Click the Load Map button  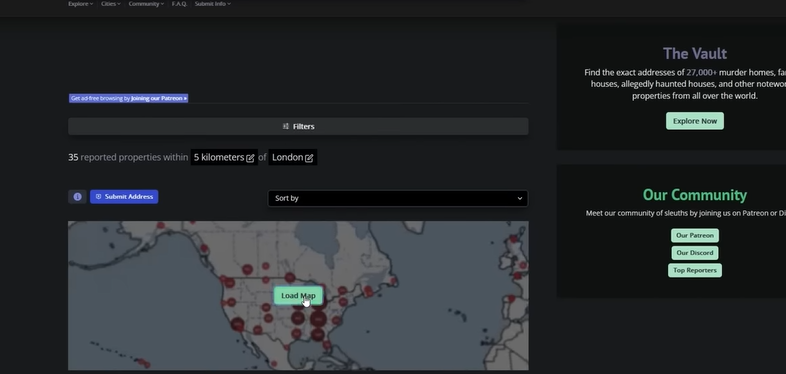coord(298,296)
